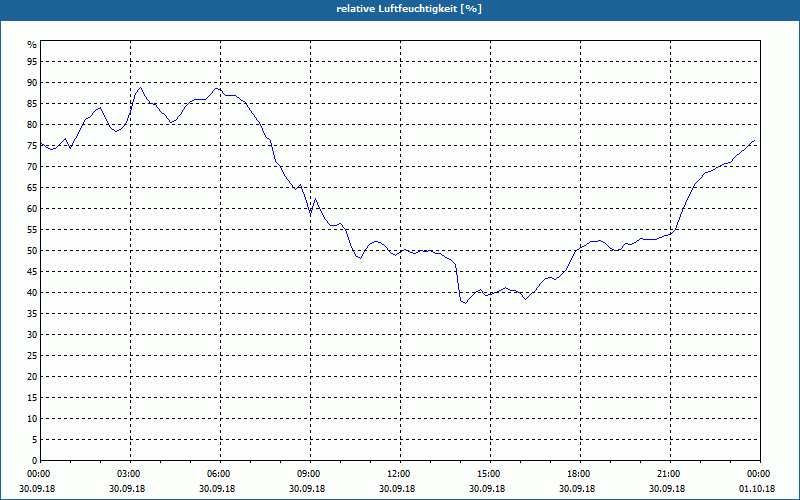Click the 00:00 30.09.18 start label
This screenshot has width=800, height=500.
[x=37, y=481]
